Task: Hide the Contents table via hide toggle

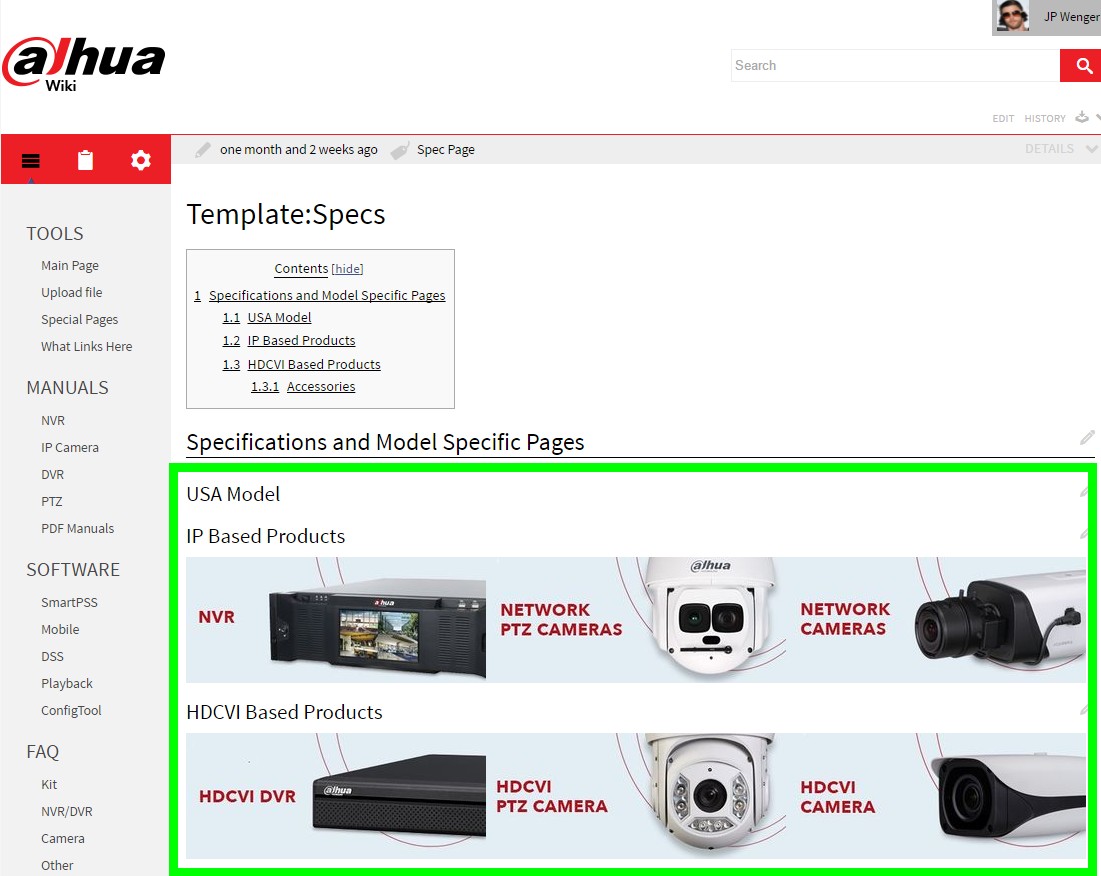Action: click(348, 269)
